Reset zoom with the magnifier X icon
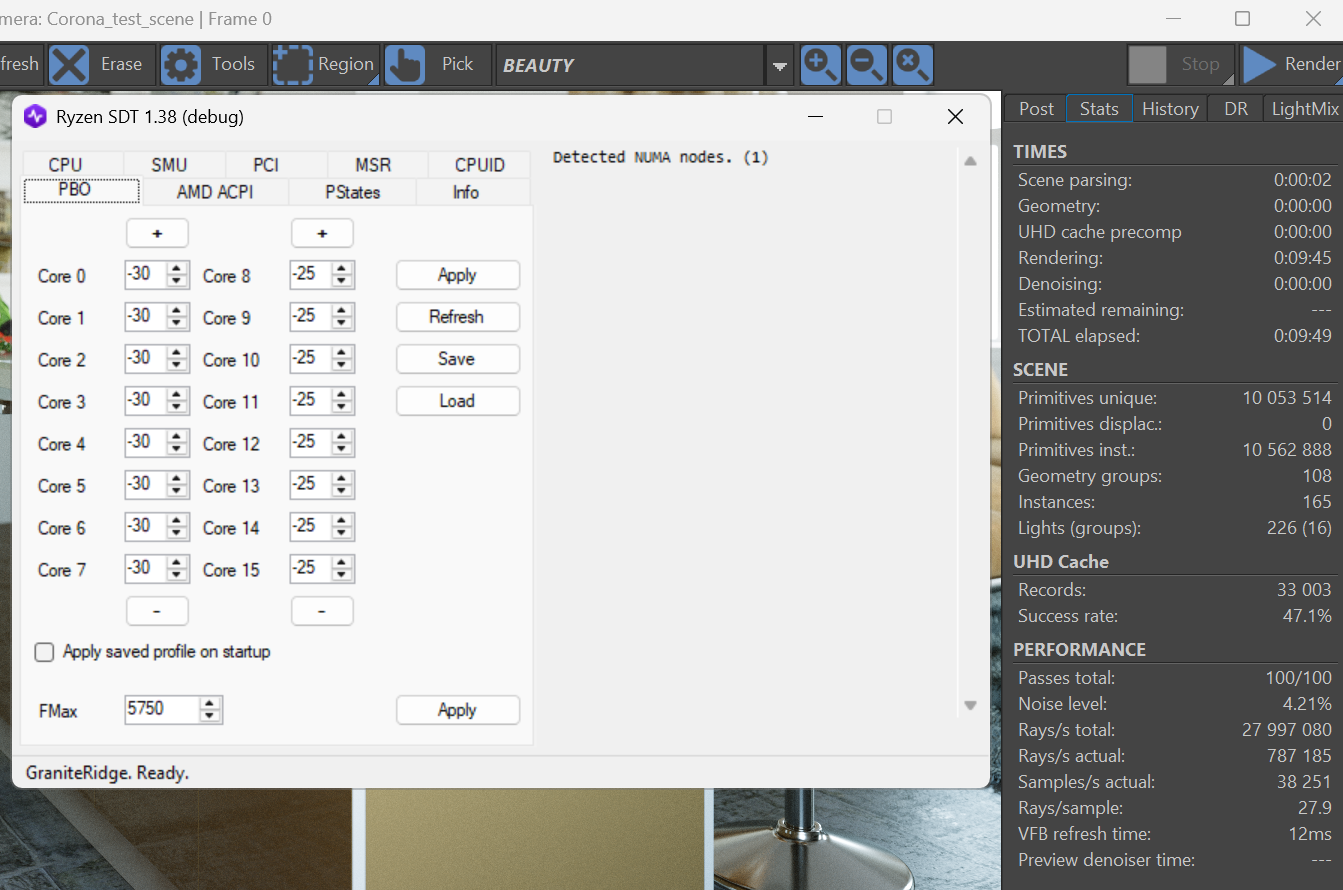 [x=913, y=65]
